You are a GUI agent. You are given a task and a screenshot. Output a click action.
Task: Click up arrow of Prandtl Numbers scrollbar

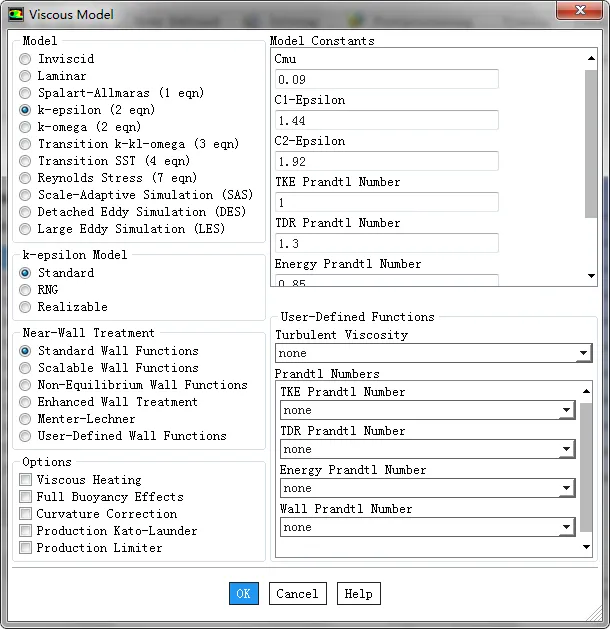pyautogui.click(x=586, y=391)
